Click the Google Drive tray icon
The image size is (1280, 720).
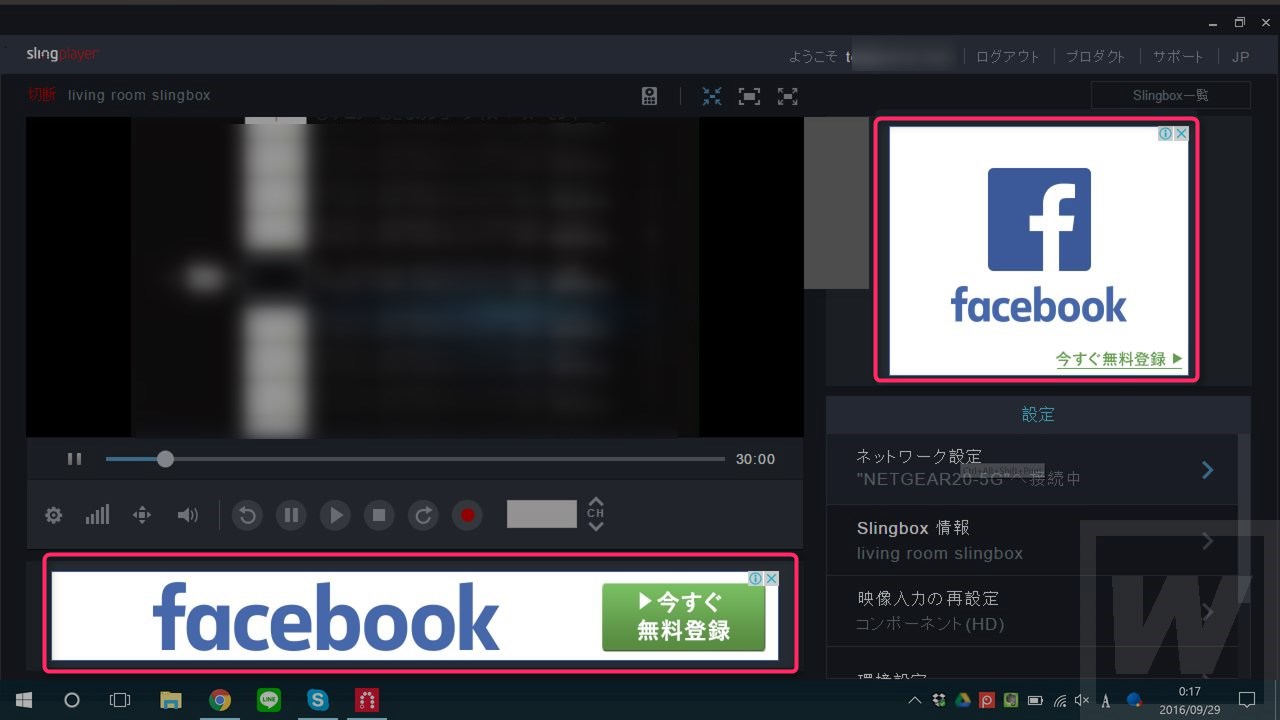(x=963, y=700)
